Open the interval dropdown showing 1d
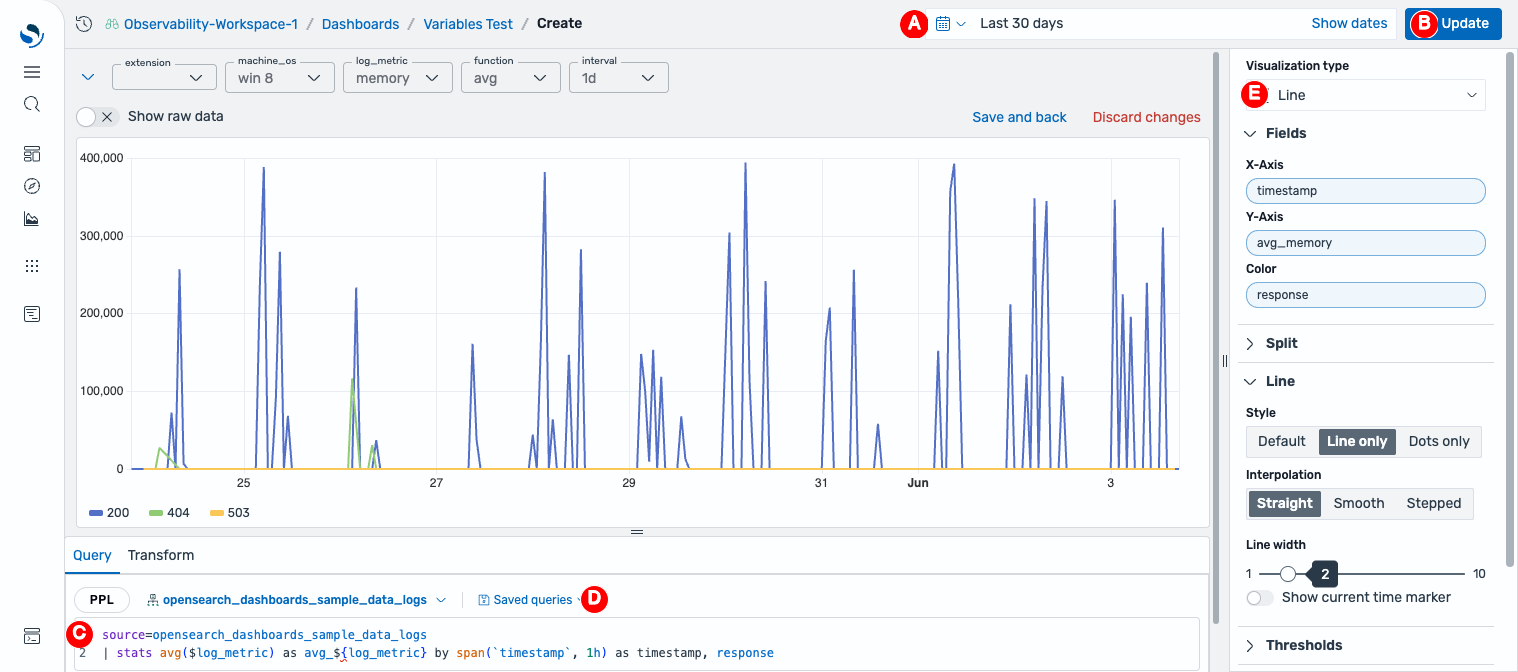1518x672 pixels. tap(618, 77)
